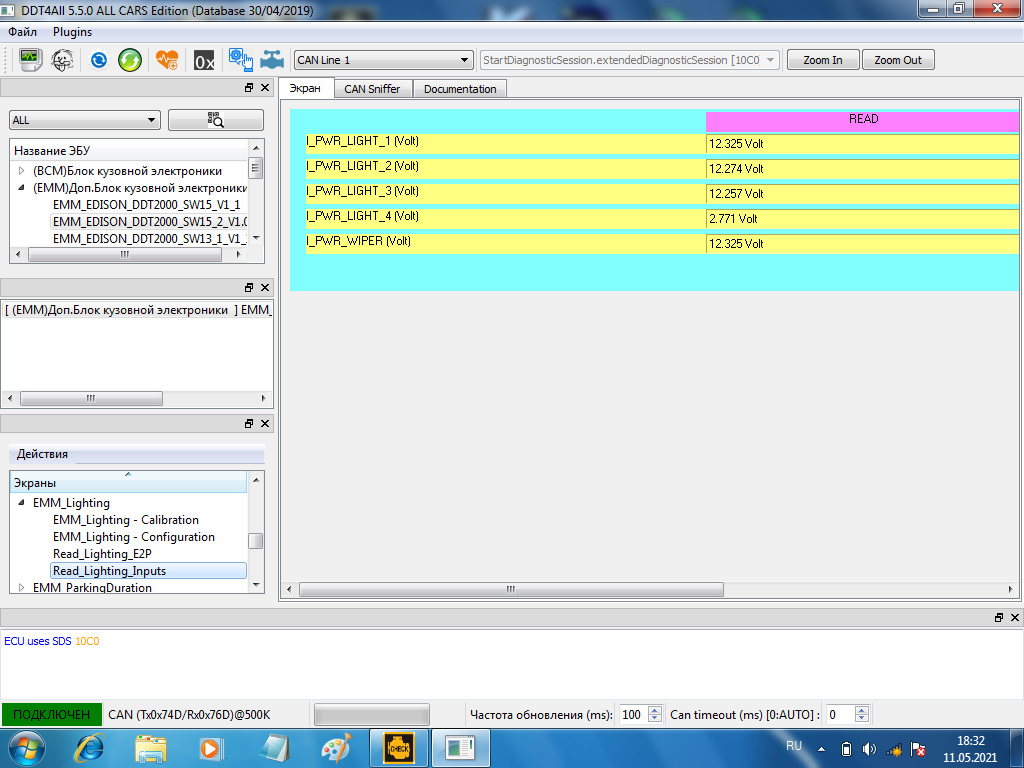Select the Read_Lighting_E2P screen
This screenshot has width=1024, height=768.
coord(102,554)
